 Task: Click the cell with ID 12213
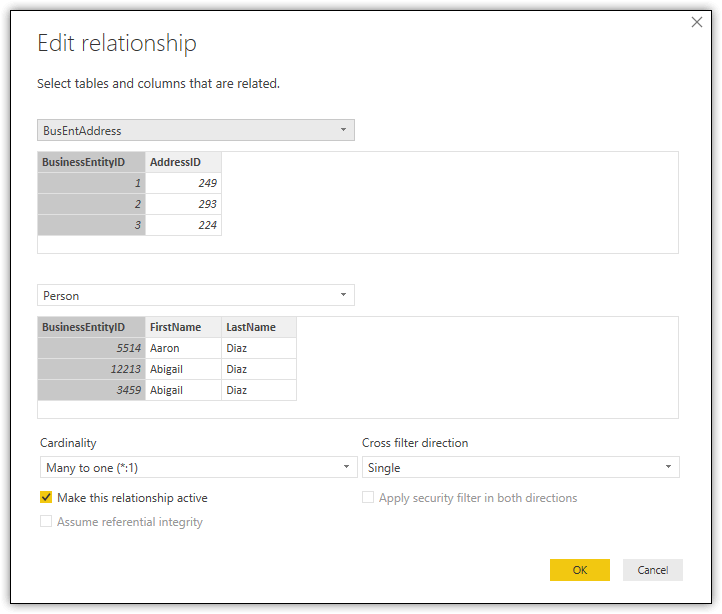(x=91, y=369)
